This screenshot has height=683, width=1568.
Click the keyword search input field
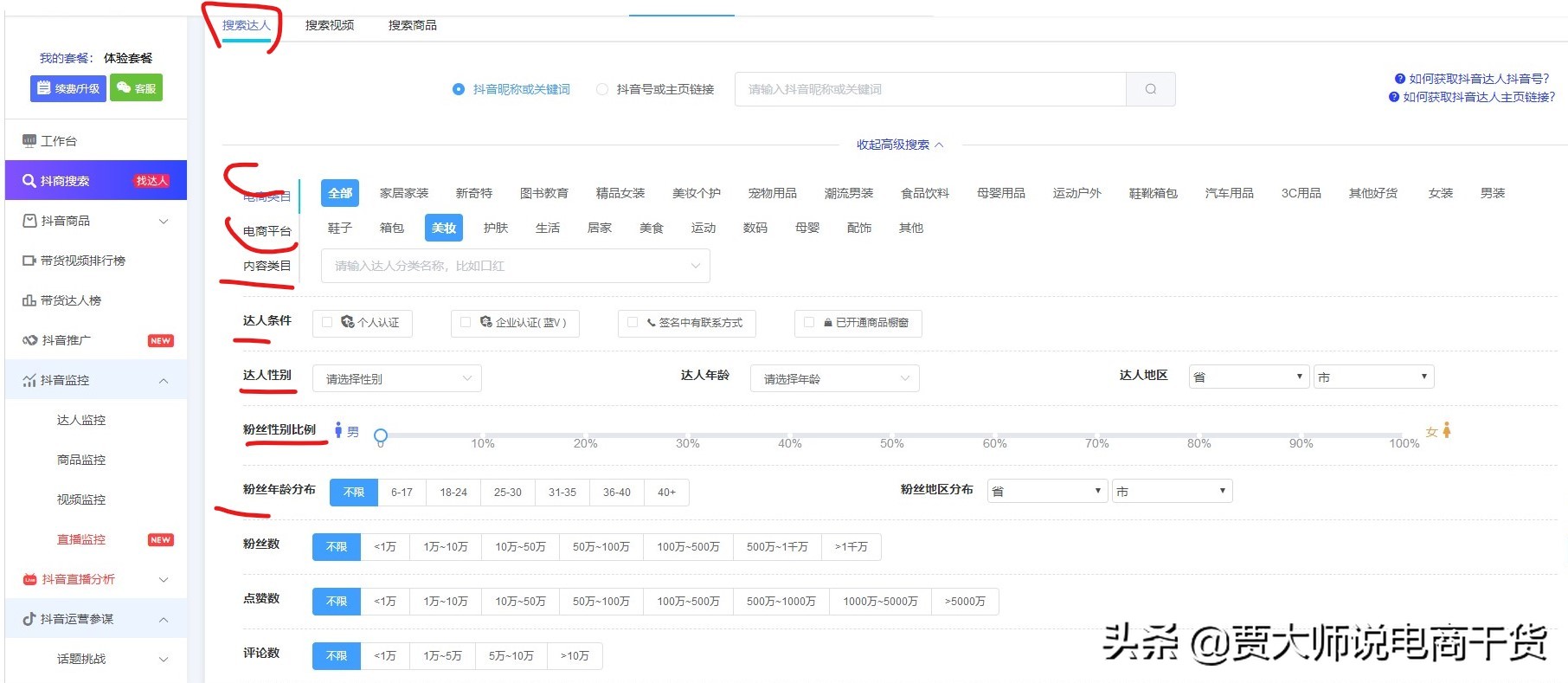click(930, 89)
